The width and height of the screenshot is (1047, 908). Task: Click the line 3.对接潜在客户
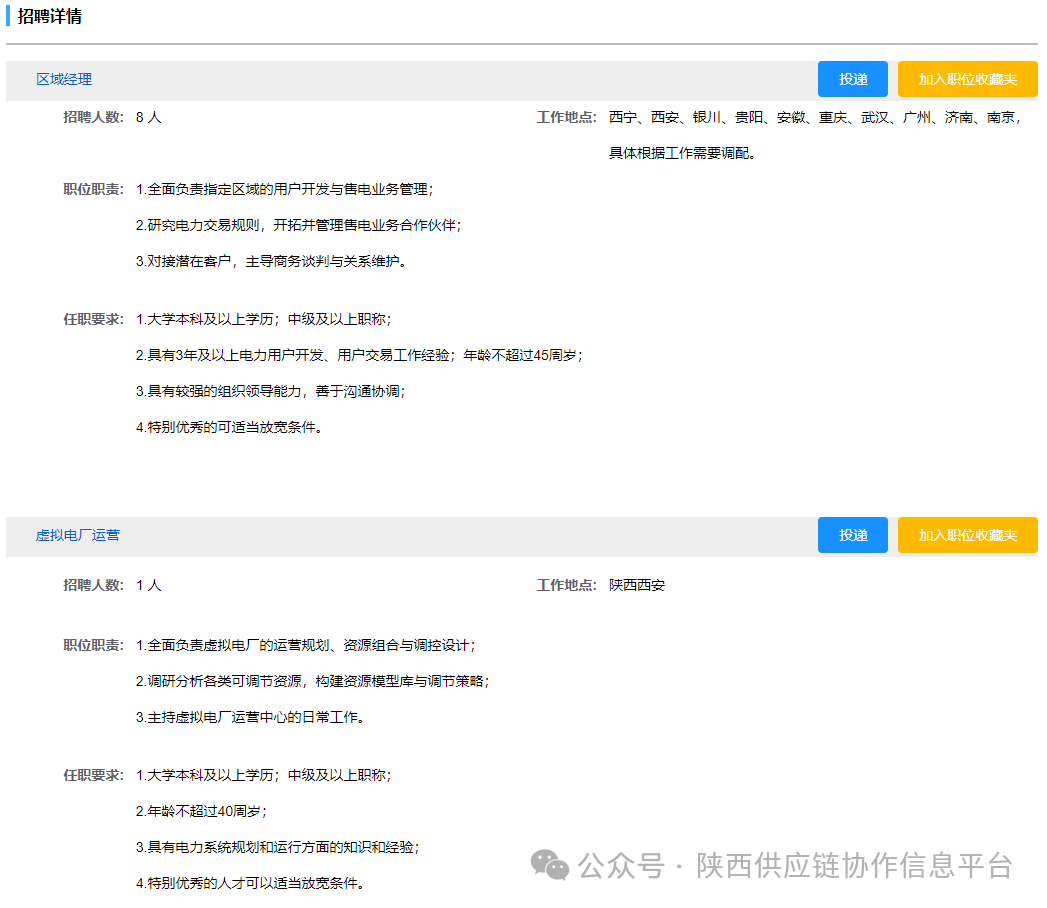pyautogui.click(x=271, y=262)
